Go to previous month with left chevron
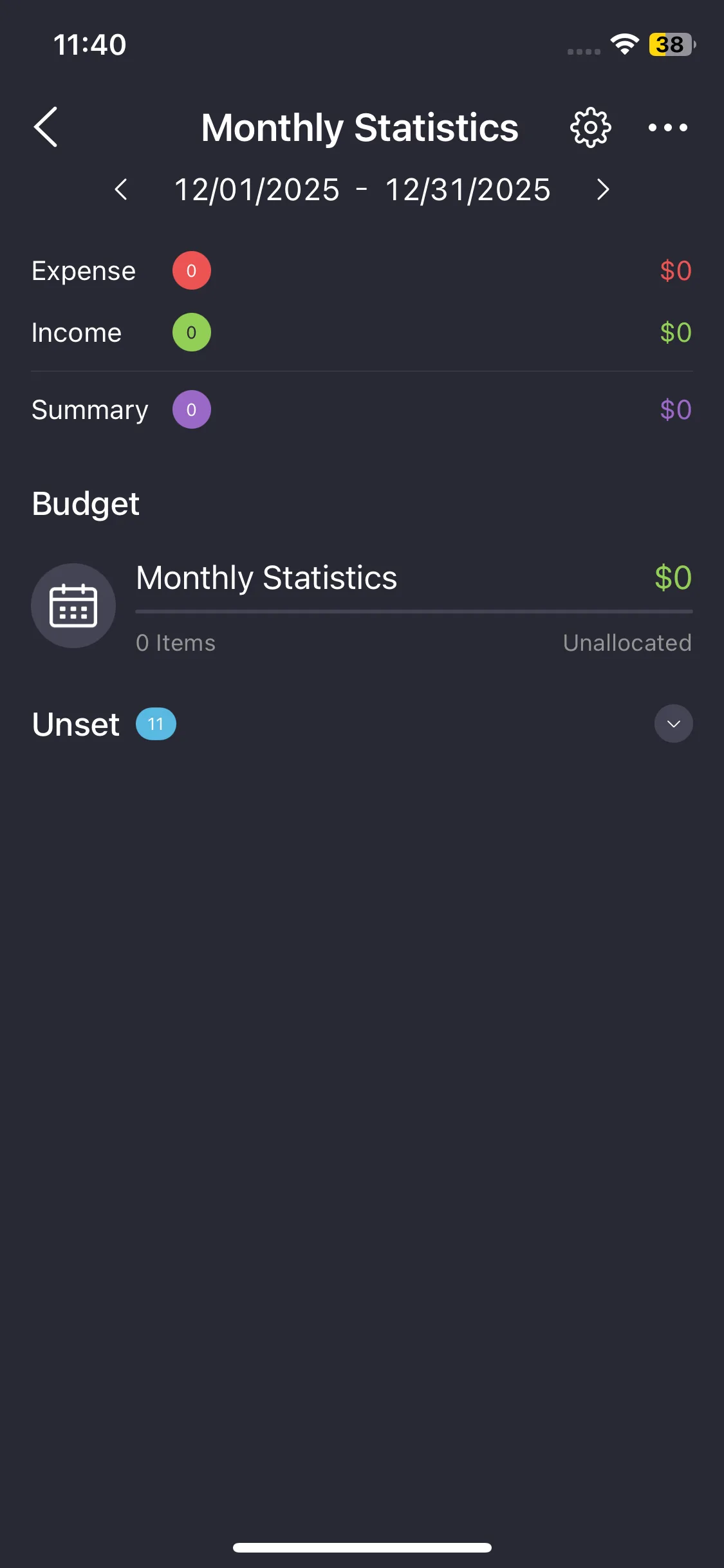This screenshot has height=1568, width=724. pyautogui.click(x=120, y=189)
